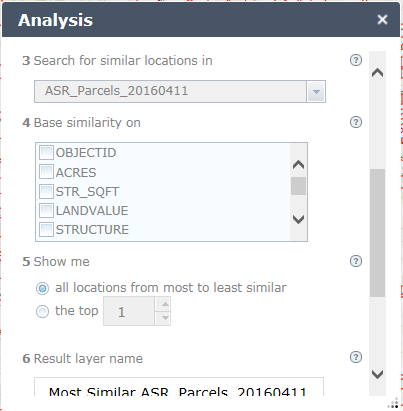Tick the STRUCTURE checkbox
Image resolution: width=403 pixels, height=411 pixels.
(x=46, y=230)
